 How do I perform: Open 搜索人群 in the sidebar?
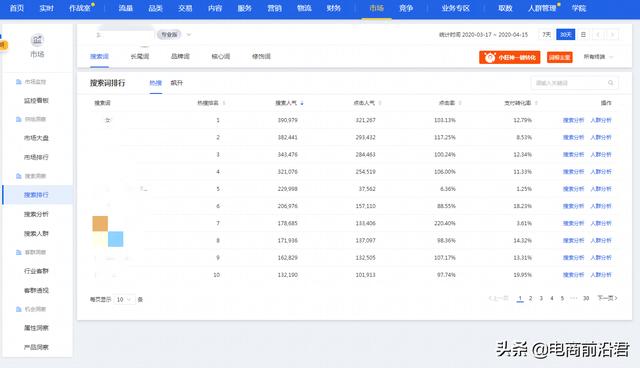coord(36,234)
